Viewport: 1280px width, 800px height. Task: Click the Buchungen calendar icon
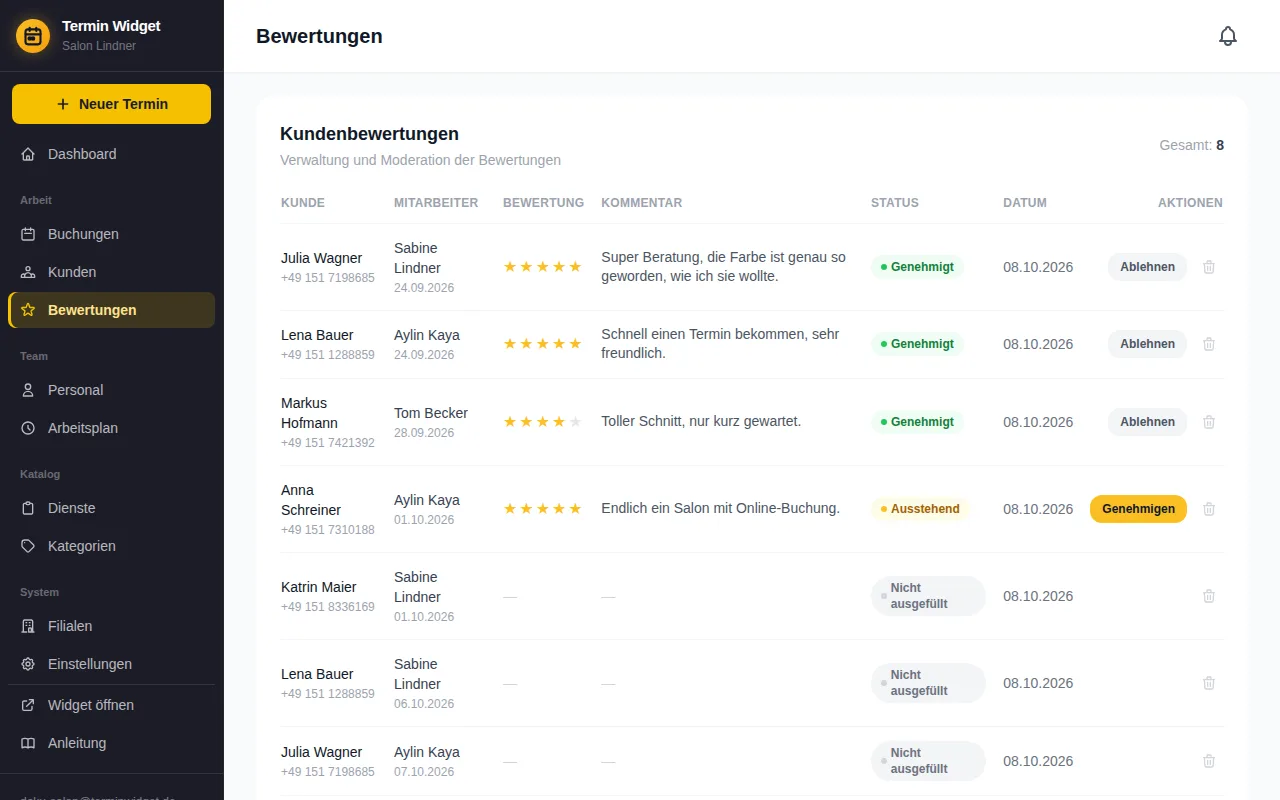pyautogui.click(x=28, y=234)
